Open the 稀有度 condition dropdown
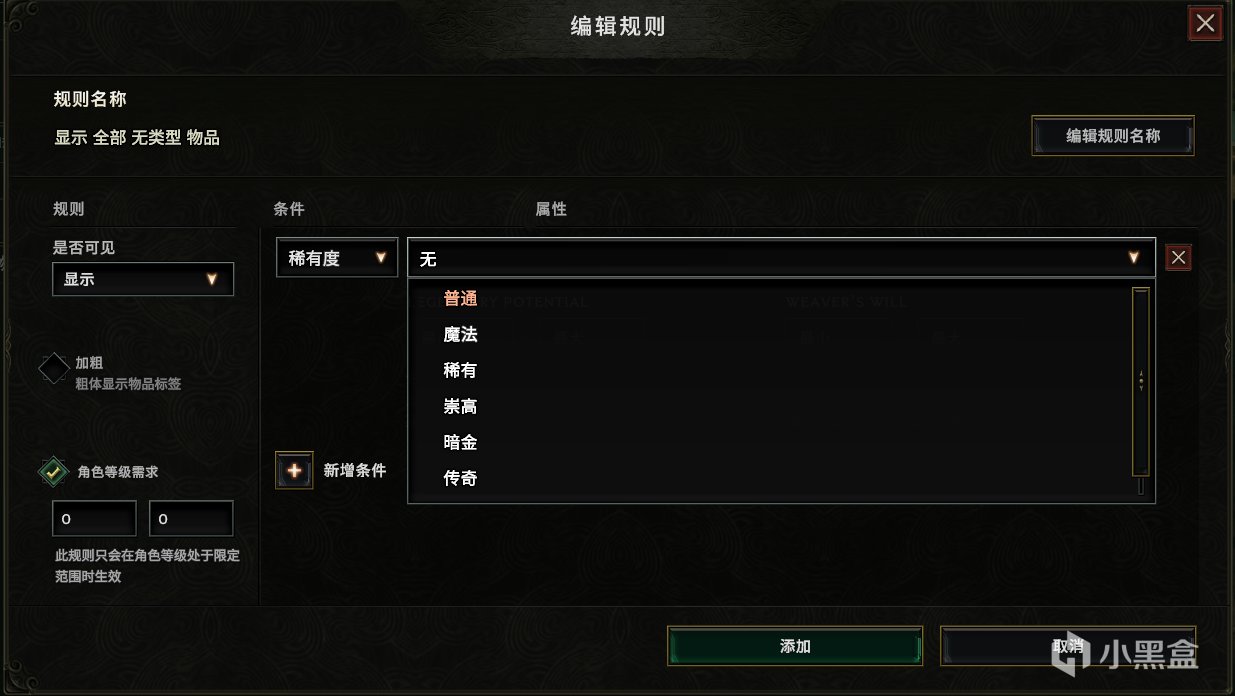 pos(337,258)
